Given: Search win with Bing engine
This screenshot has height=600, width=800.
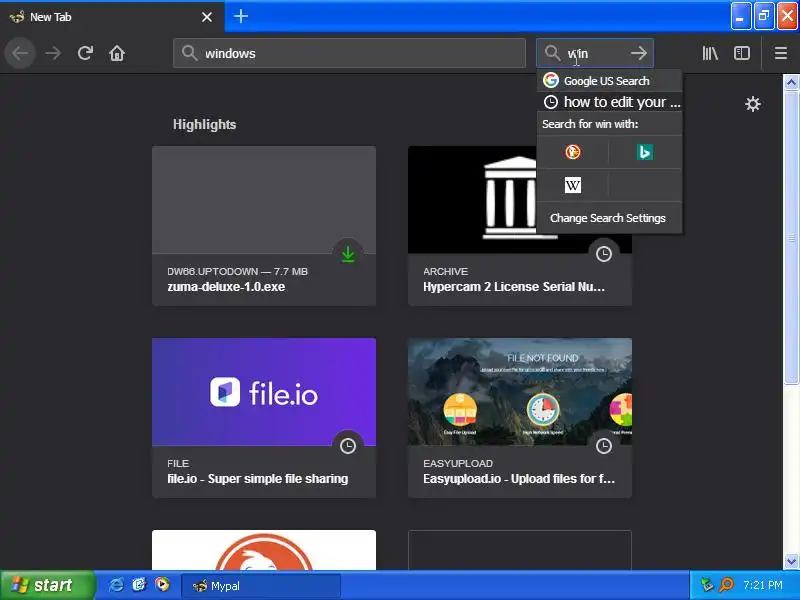Looking at the screenshot, I should tap(645, 152).
